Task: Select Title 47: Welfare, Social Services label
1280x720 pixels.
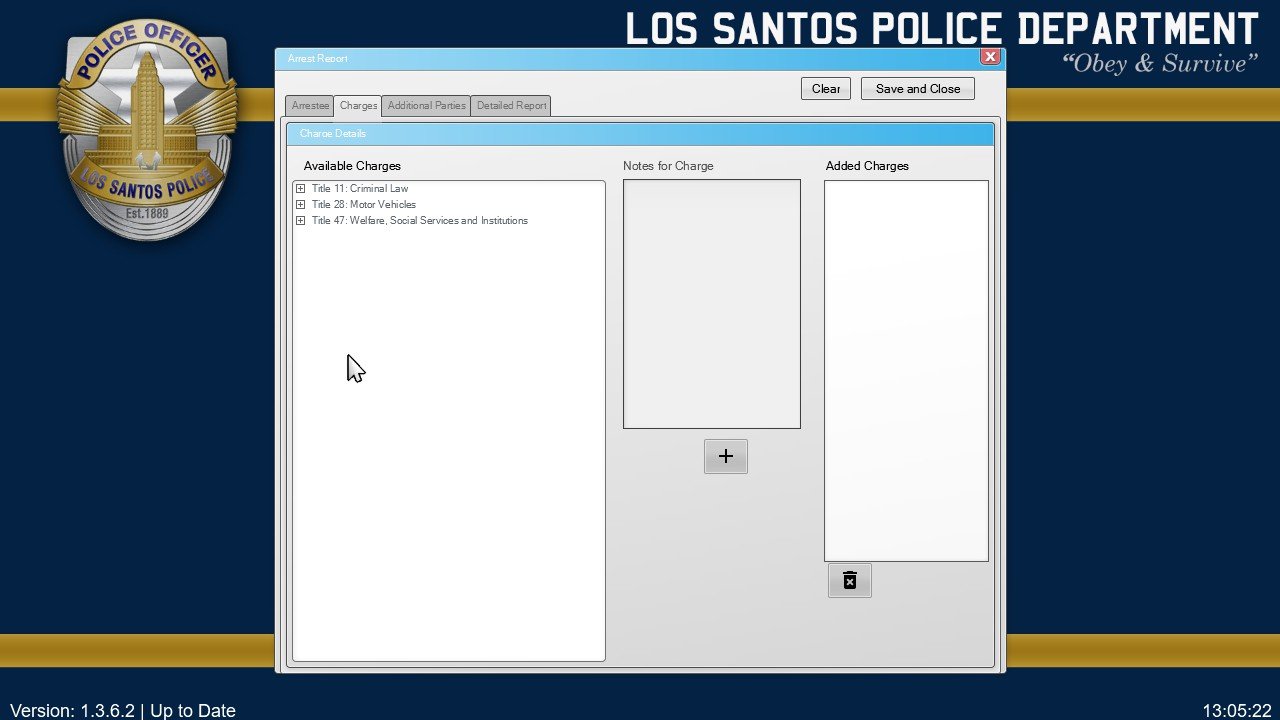Action: click(x=420, y=221)
